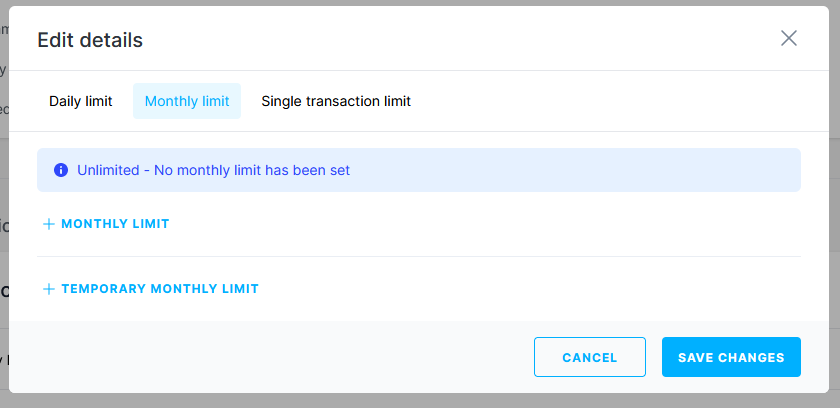Screen dimensions: 840x408
Task: Click the plus icon beside MONTHLY LIMIT
Action: pyautogui.click(x=48, y=224)
